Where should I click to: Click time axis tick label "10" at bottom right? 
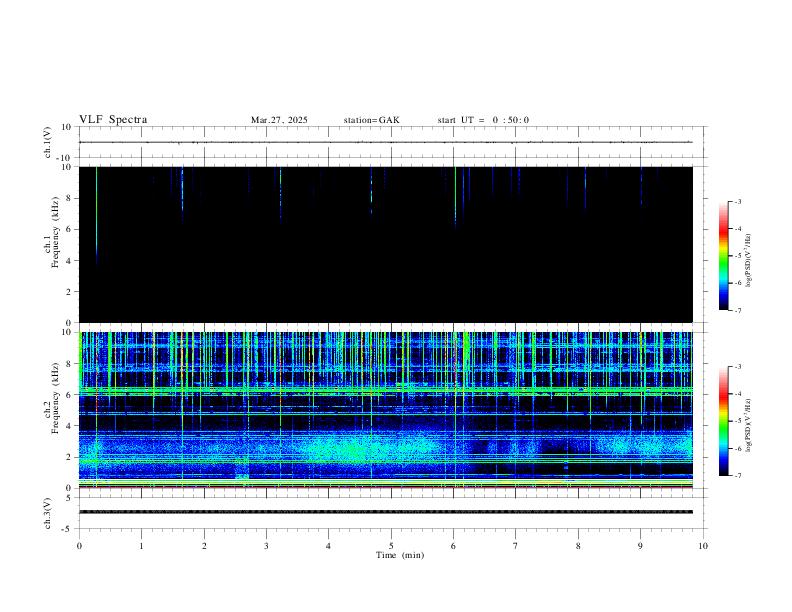(x=703, y=546)
